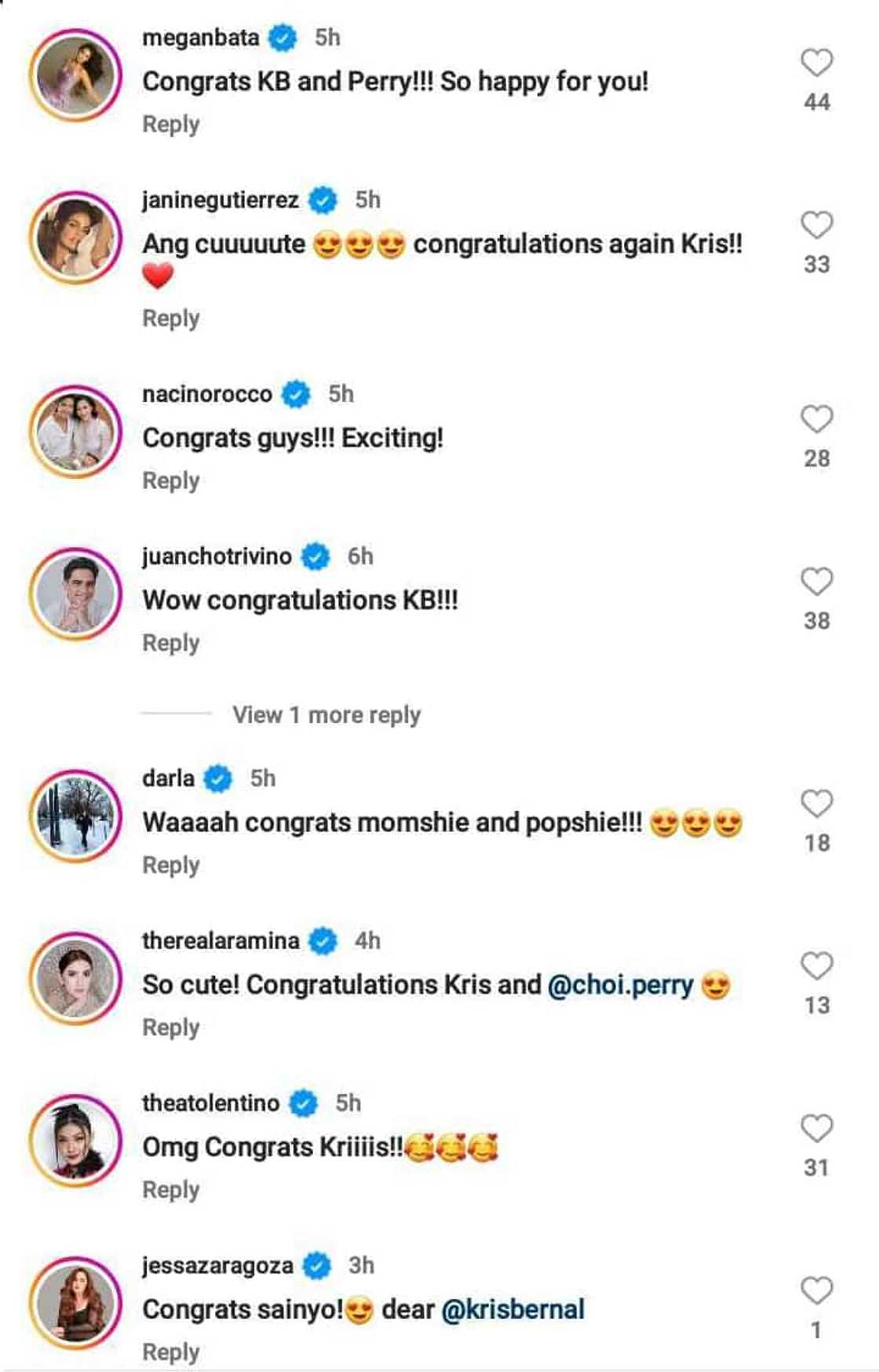Reply to jessazaragoza's comment
The height and width of the screenshot is (1372, 879).
click(x=170, y=1352)
